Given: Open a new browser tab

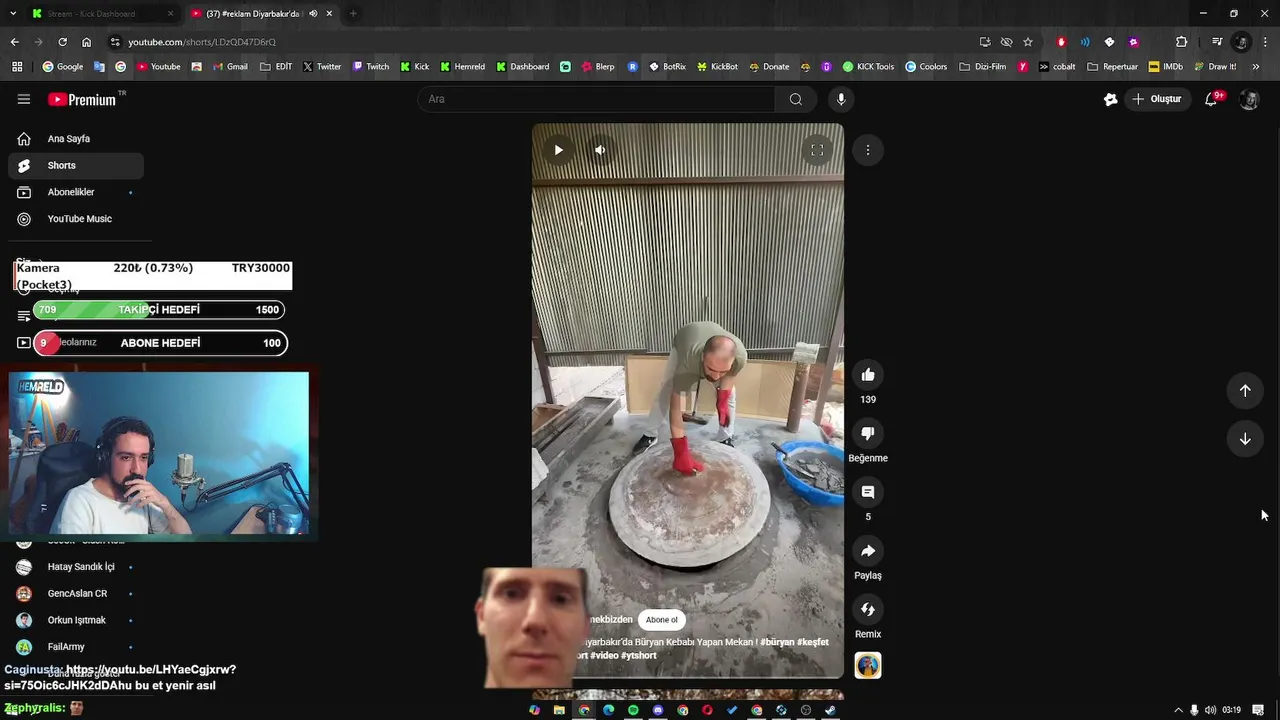Looking at the screenshot, I should click(353, 14).
